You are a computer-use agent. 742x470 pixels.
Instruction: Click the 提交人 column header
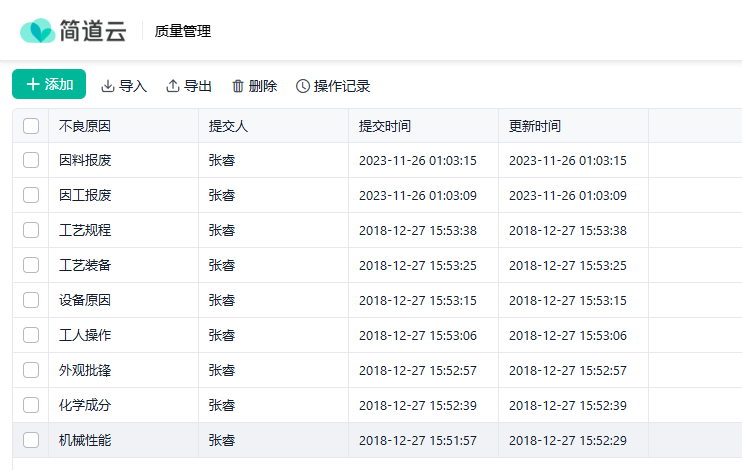[x=228, y=126]
